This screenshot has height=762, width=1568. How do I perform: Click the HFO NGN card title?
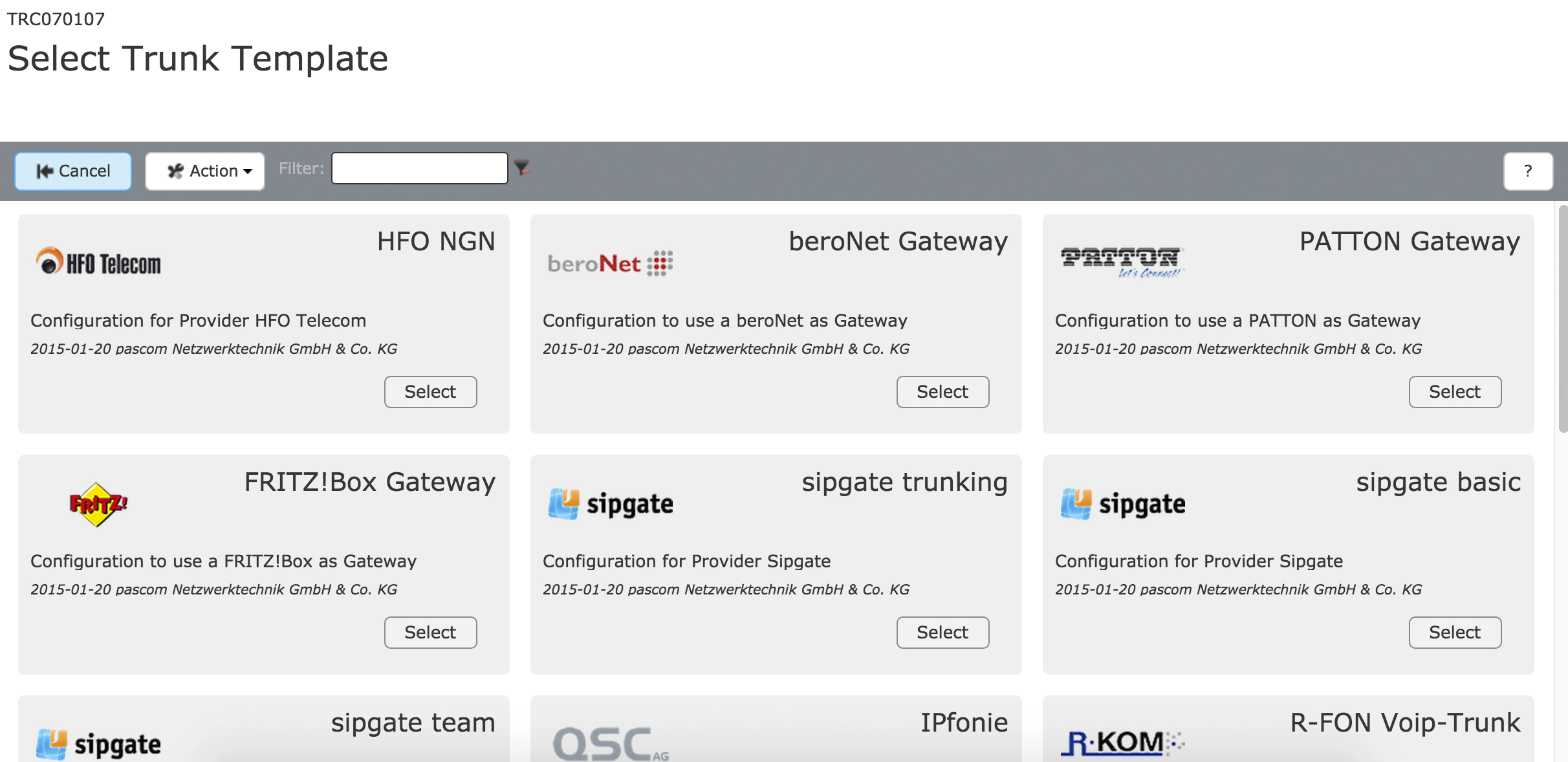(x=437, y=241)
